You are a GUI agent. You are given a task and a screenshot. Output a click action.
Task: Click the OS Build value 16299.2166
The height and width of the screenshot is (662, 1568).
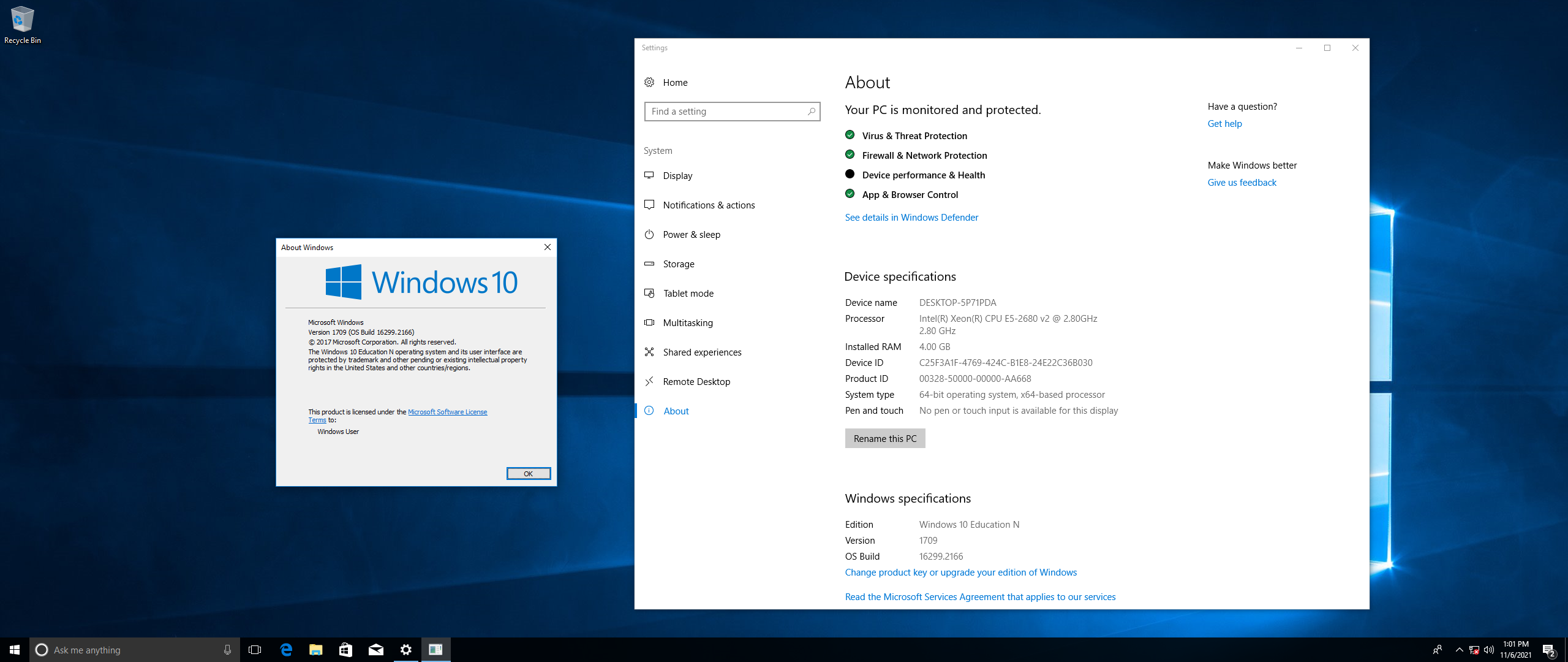click(x=941, y=556)
